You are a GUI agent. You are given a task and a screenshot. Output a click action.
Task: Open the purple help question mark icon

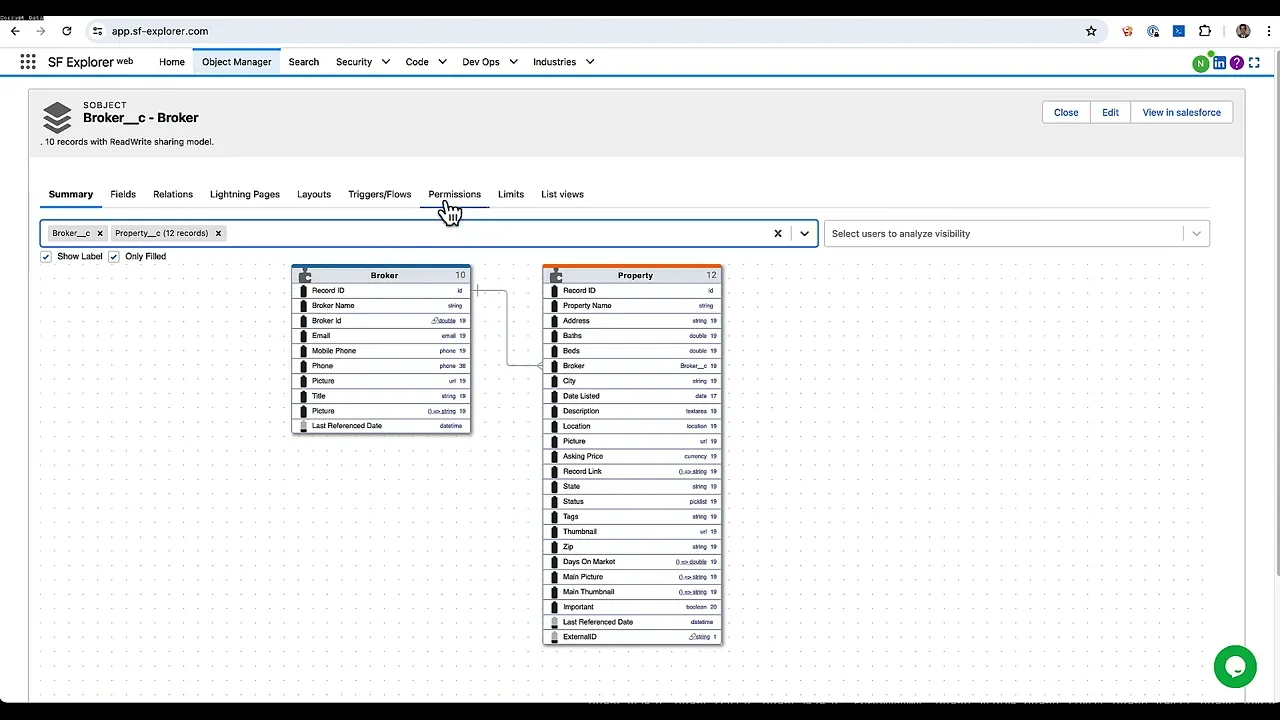click(1237, 62)
